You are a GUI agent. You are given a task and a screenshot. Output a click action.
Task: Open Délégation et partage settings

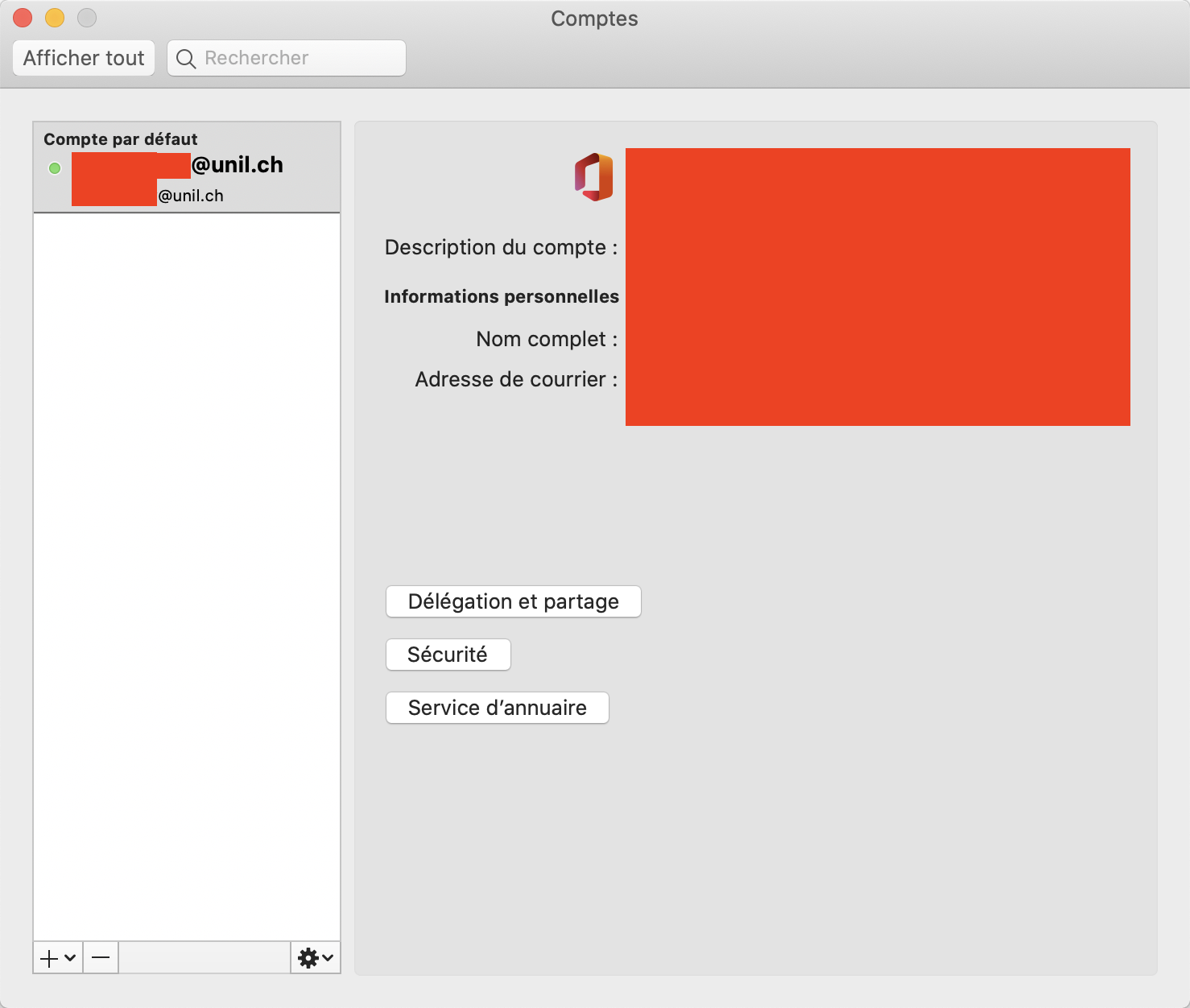coord(513,601)
